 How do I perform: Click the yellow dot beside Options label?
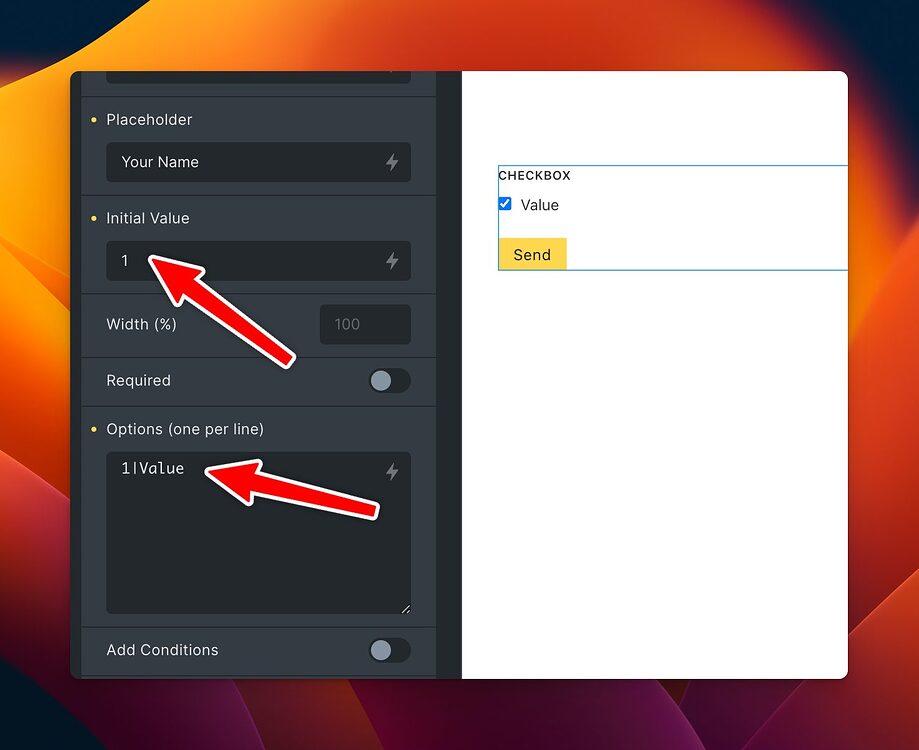tap(95, 429)
